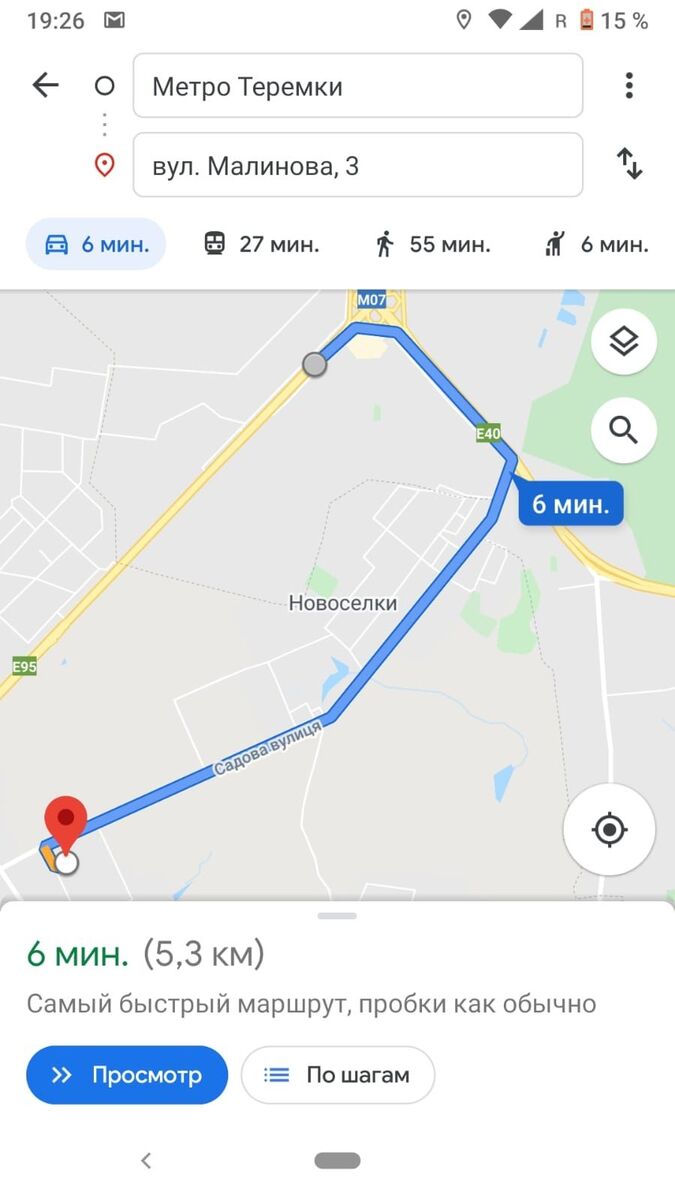Tap the search along route magnifier
675x1200 pixels.
tap(624, 431)
